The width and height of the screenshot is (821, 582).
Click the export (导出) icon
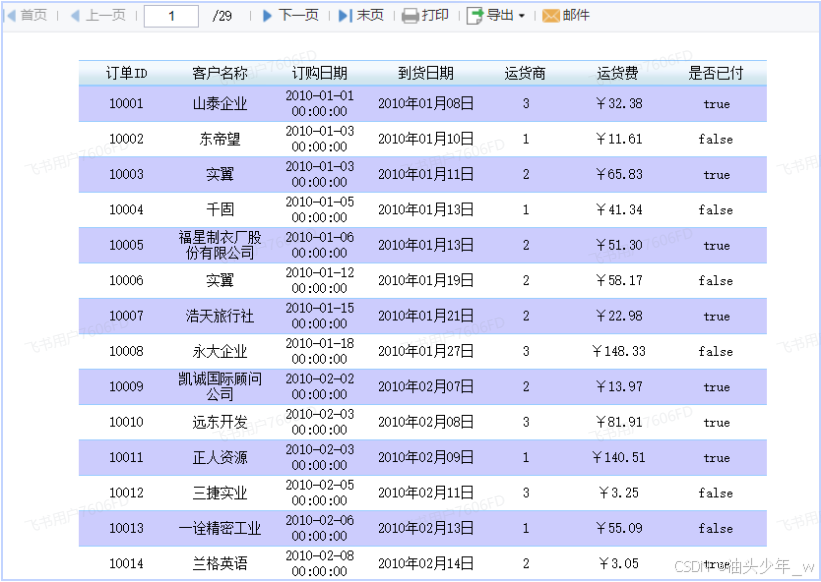pos(474,16)
